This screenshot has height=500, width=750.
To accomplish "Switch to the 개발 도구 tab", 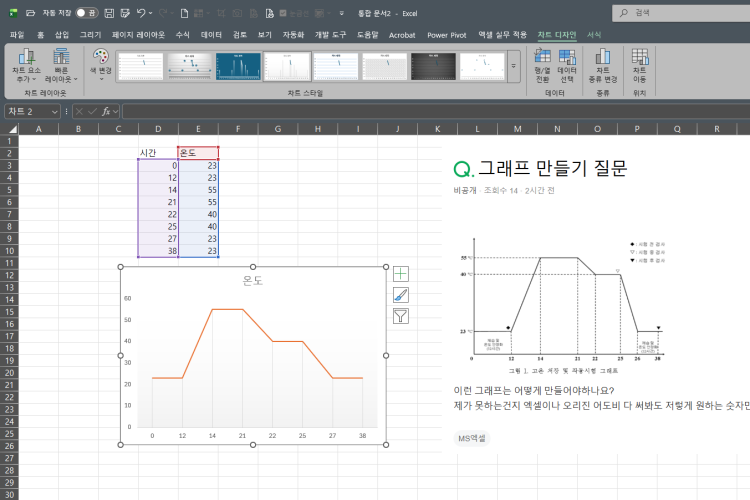I will [330, 35].
